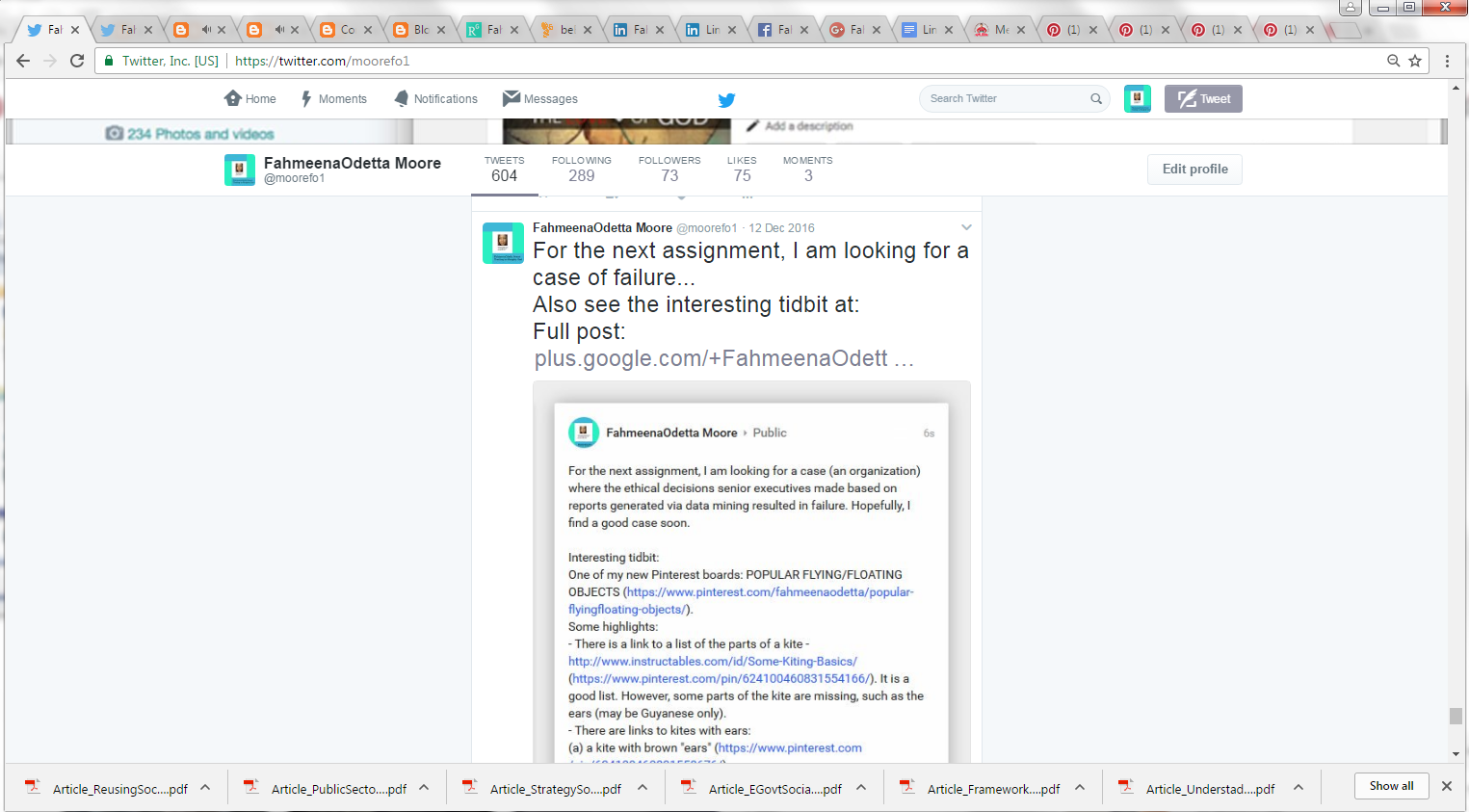This screenshot has height=812, width=1469.
Task: Click the page vertical scrollbar thumb
Action: point(1456,716)
